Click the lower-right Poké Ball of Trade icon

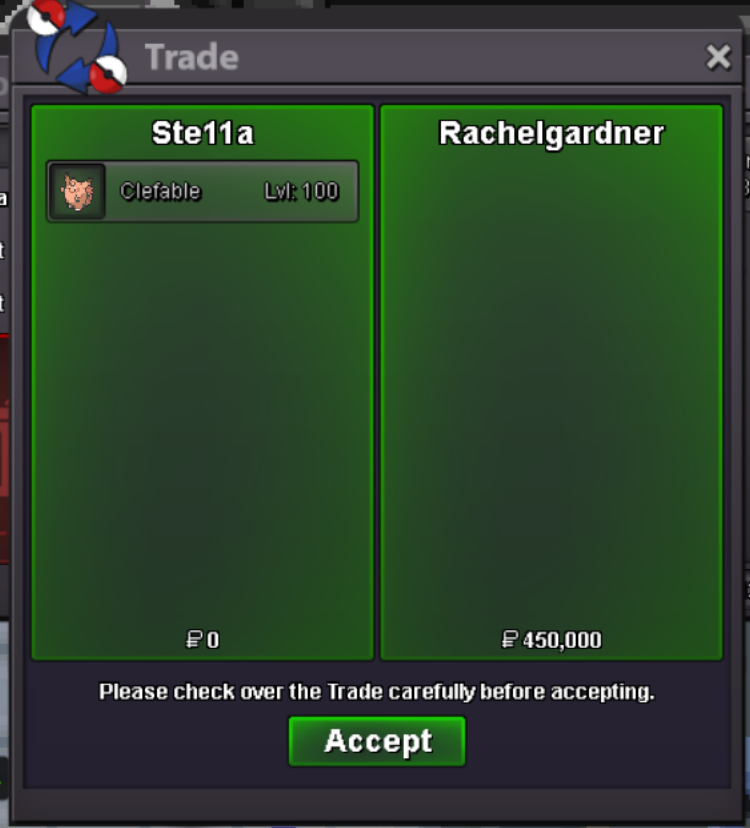pos(108,74)
